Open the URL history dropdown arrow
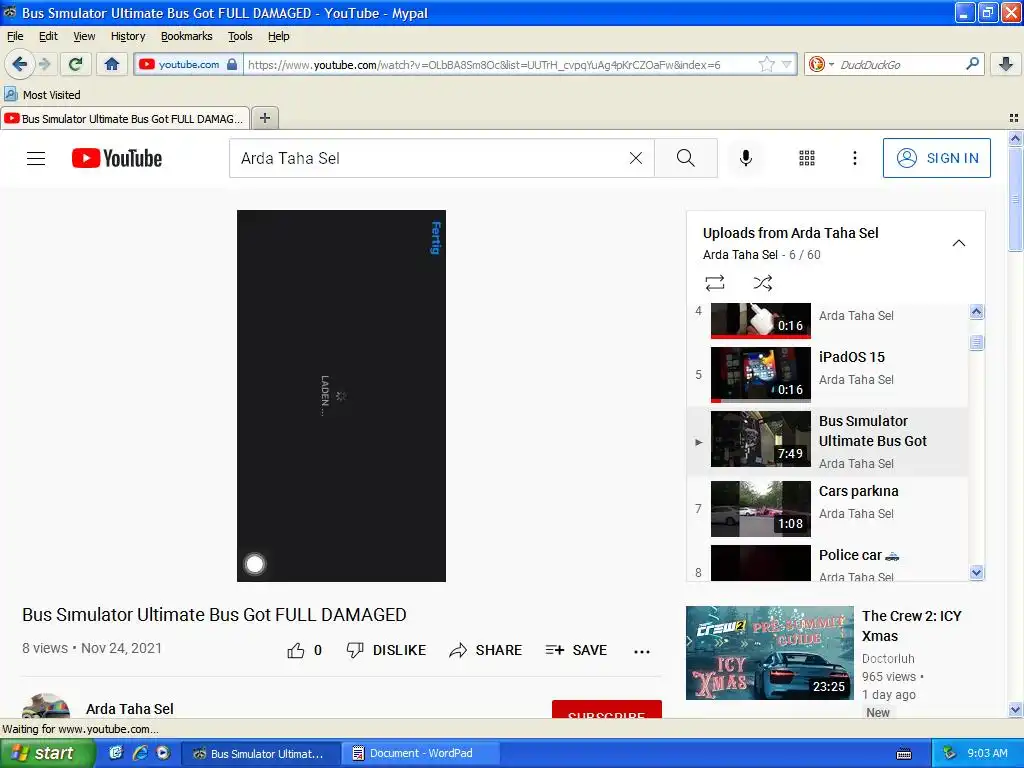 click(787, 65)
